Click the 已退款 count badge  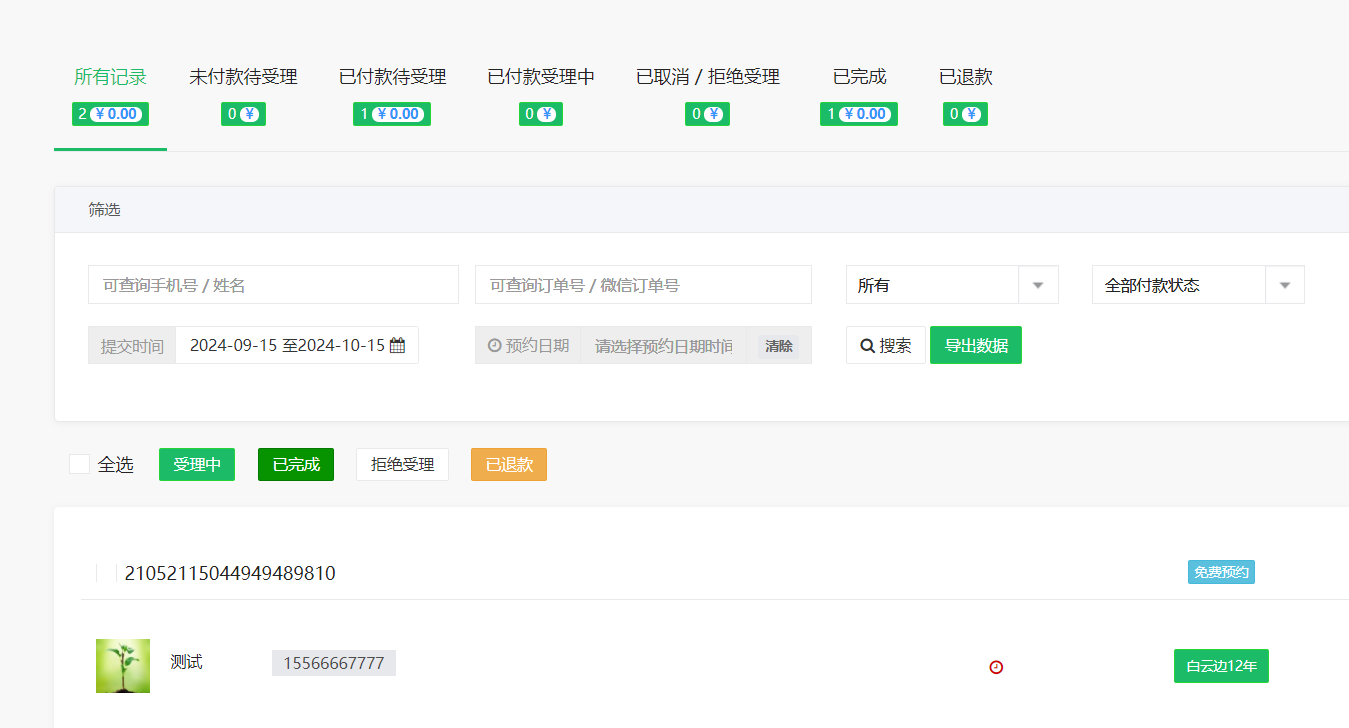coord(965,114)
